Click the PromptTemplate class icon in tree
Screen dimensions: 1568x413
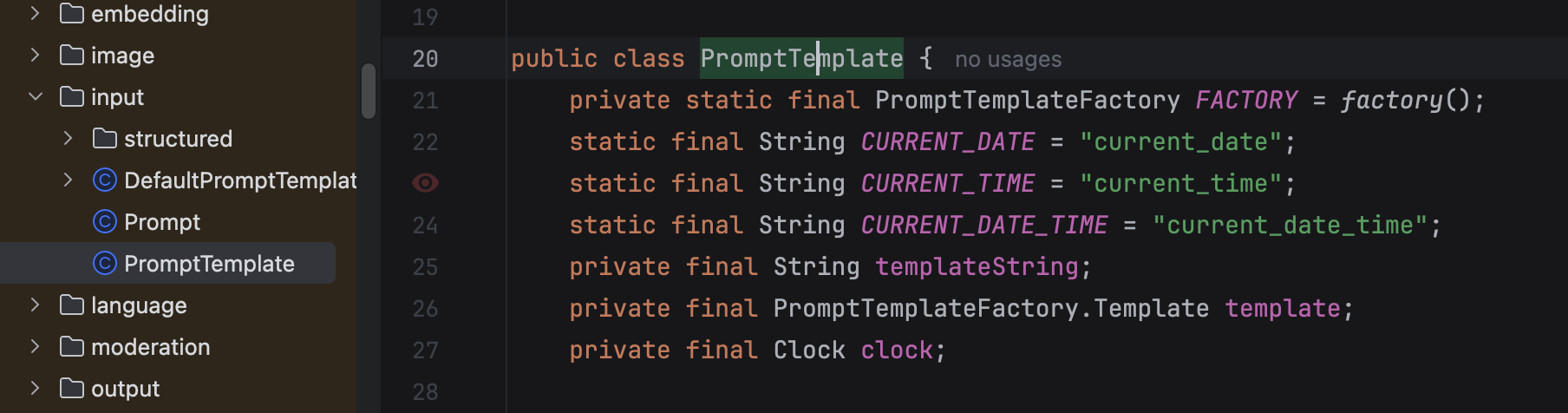104,264
